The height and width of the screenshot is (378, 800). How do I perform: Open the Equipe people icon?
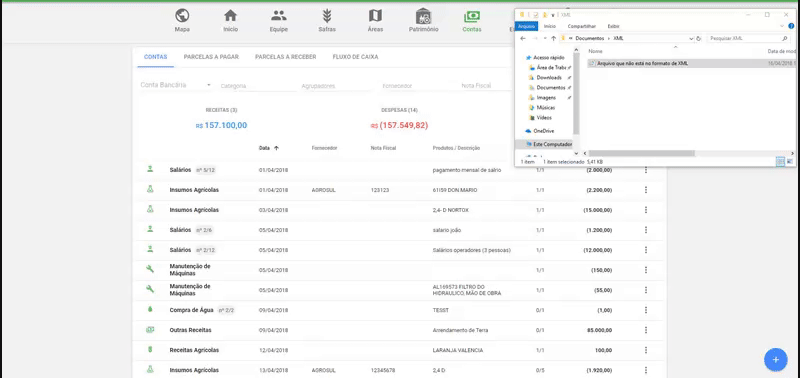coord(279,15)
